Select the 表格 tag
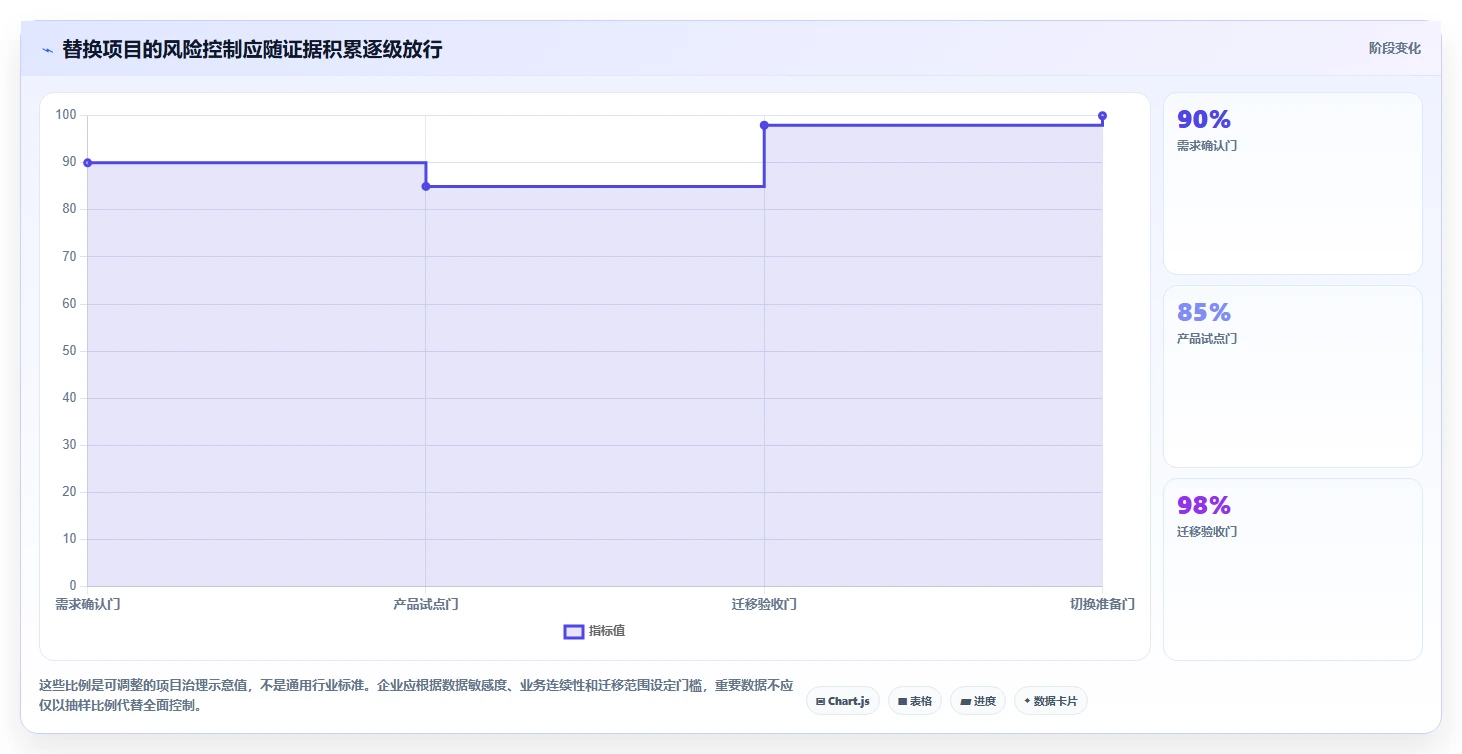This screenshot has width=1462, height=754. (915, 701)
